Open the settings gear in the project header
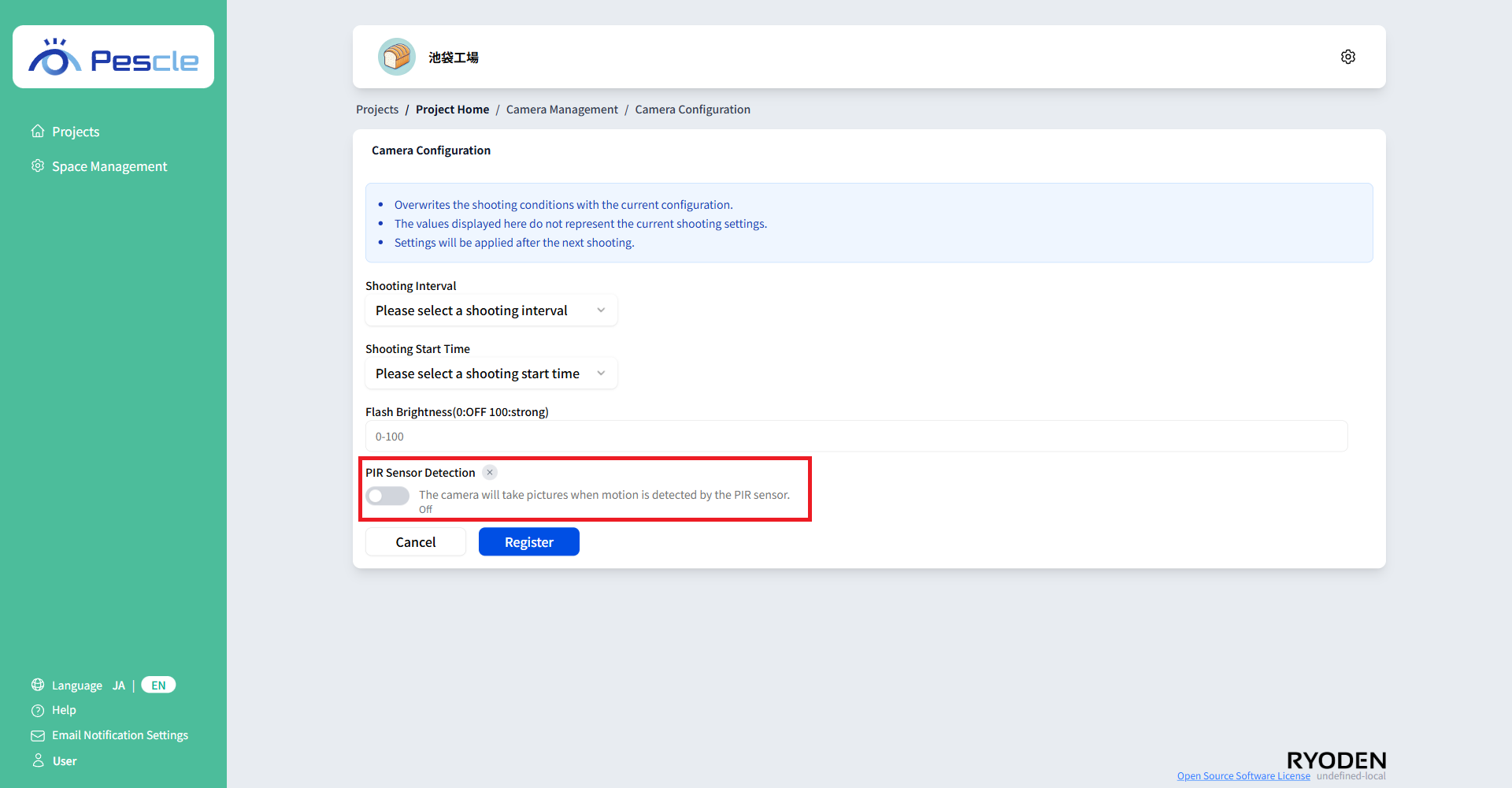 point(1347,56)
